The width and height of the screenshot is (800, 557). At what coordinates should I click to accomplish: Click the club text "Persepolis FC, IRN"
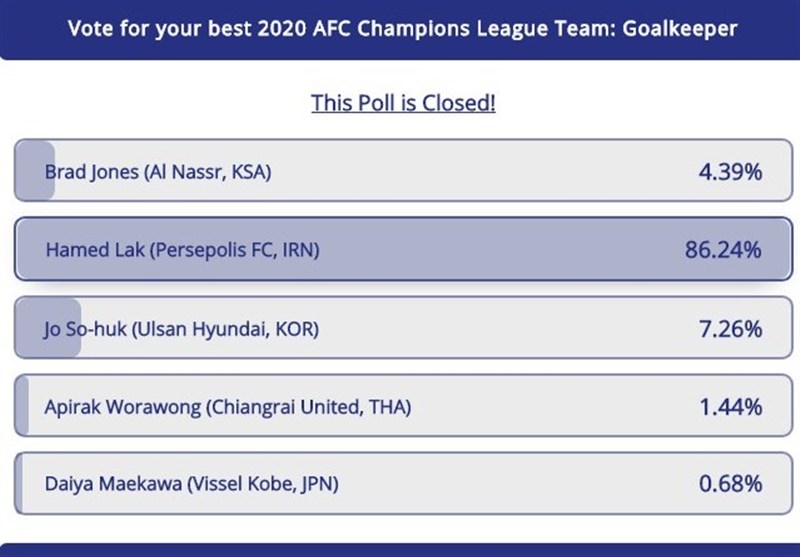click(234, 250)
